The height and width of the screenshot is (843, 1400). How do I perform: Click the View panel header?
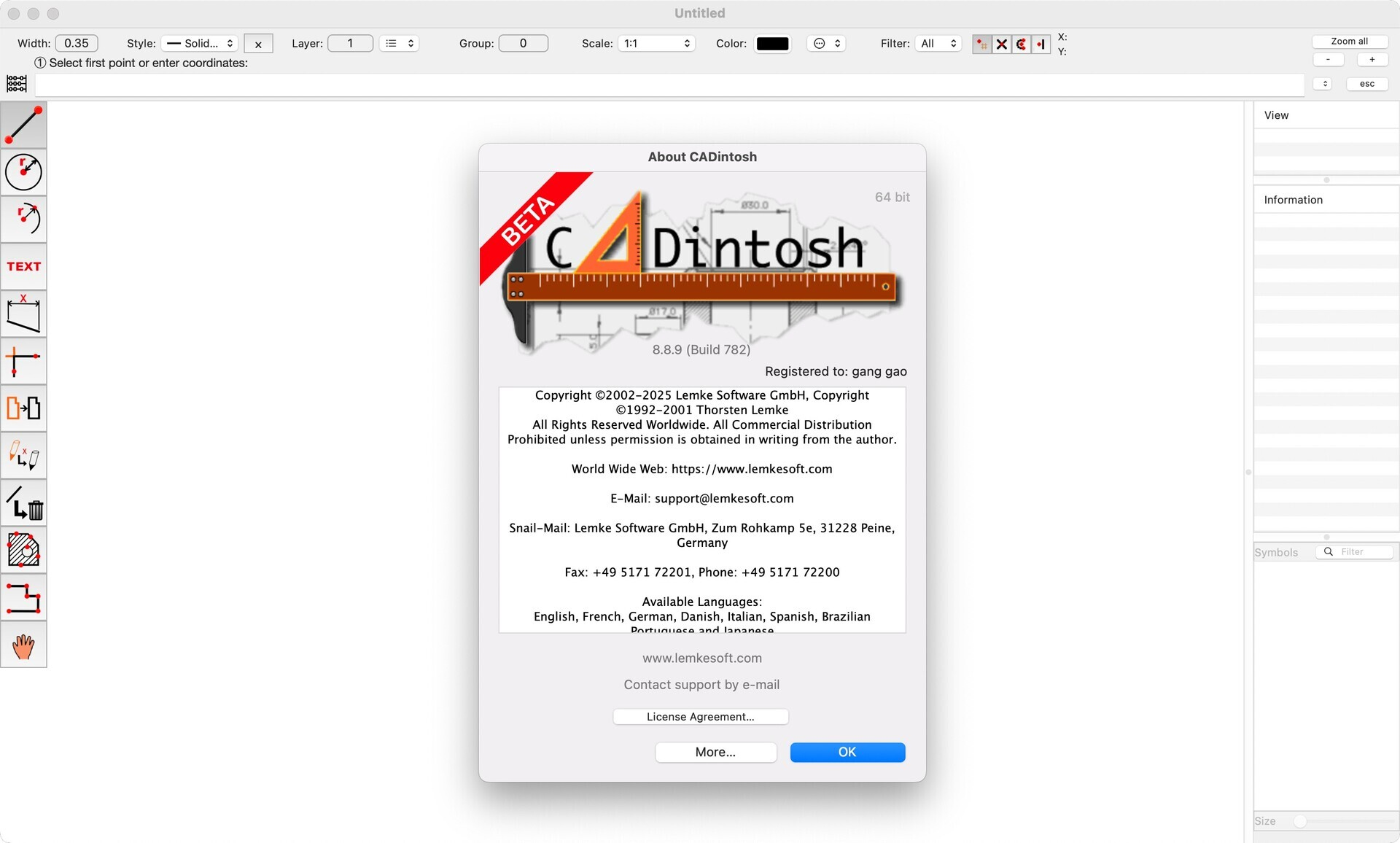[x=1326, y=115]
